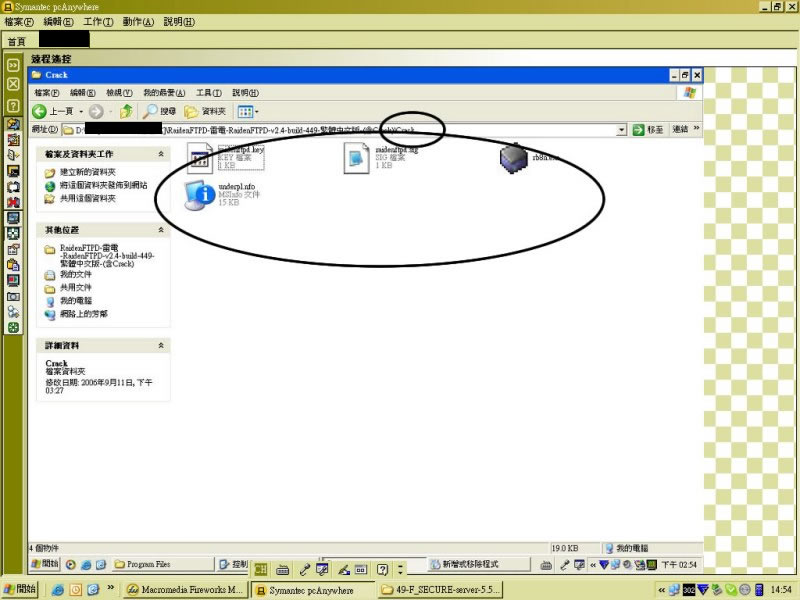
Task: Click the green Go arrow button
Action: click(638, 130)
